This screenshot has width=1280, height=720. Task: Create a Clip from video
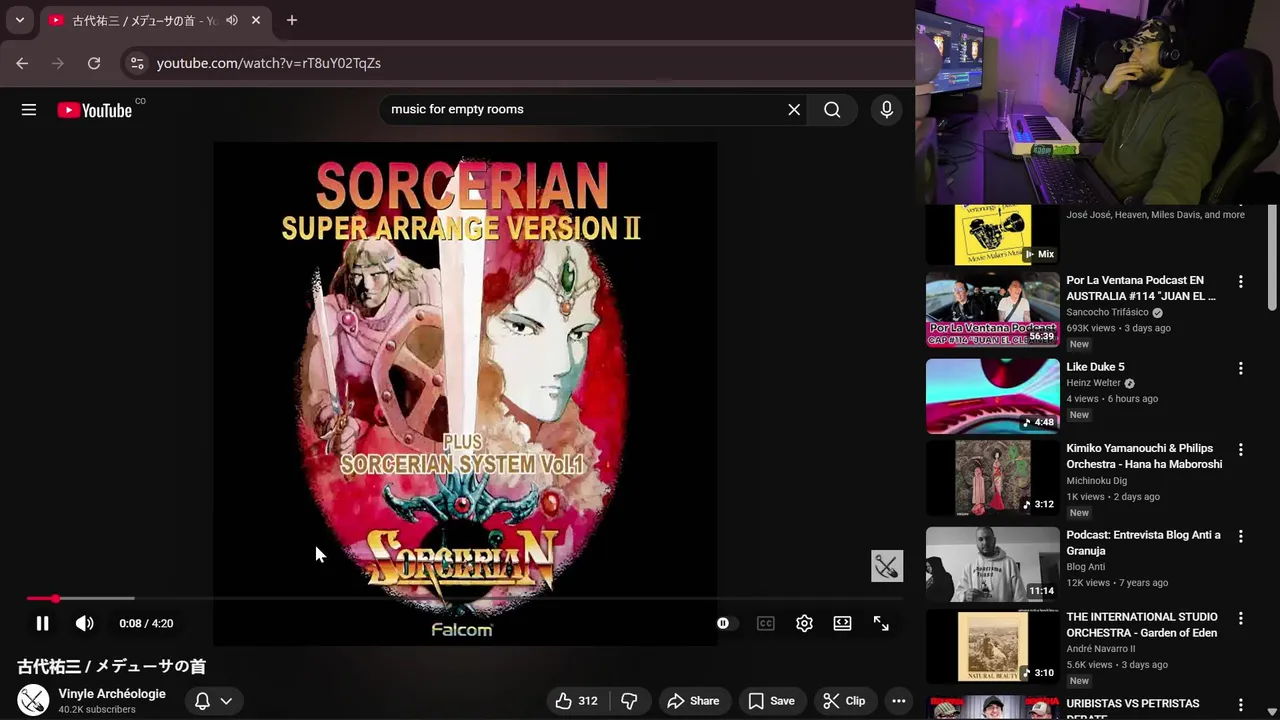point(844,701)
